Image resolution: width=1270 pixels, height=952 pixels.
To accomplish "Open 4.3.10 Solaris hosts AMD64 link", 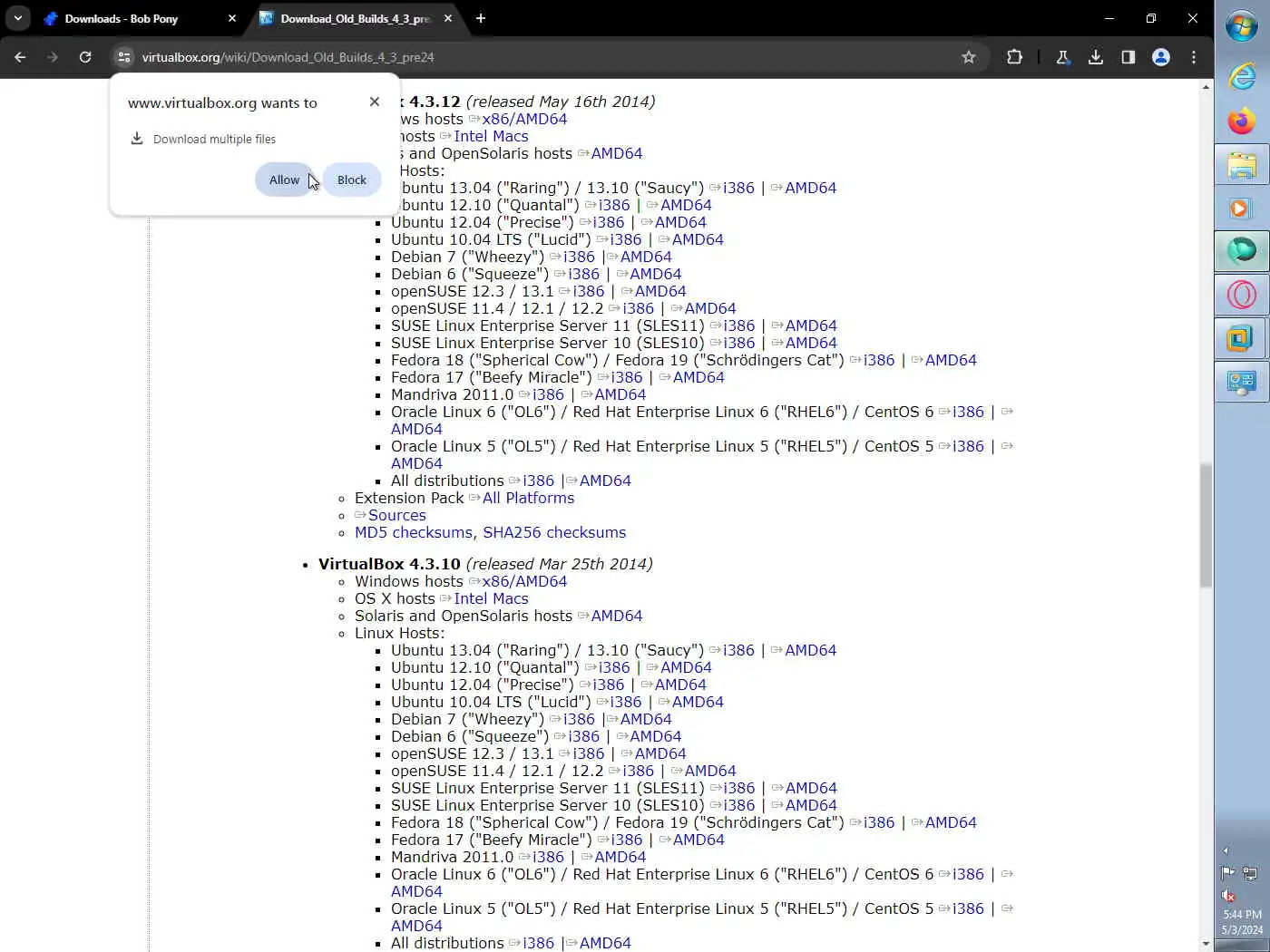I will click(617, 616).
